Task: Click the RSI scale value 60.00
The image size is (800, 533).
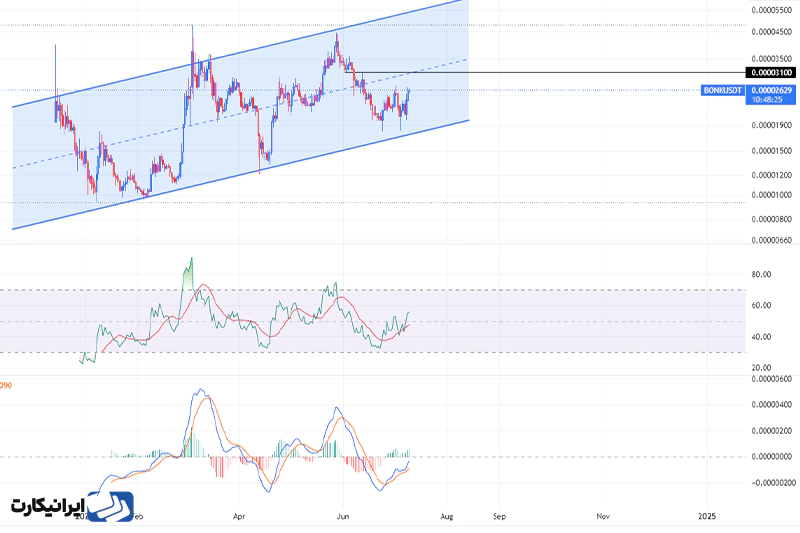Action: coord(761,306)
